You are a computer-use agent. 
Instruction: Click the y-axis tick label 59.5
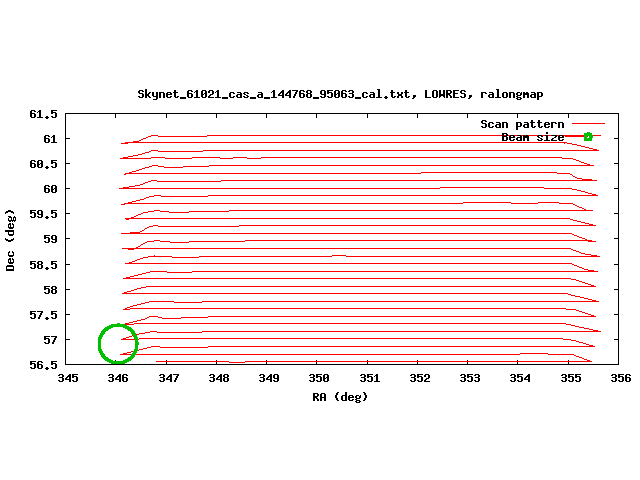point(44,214)
